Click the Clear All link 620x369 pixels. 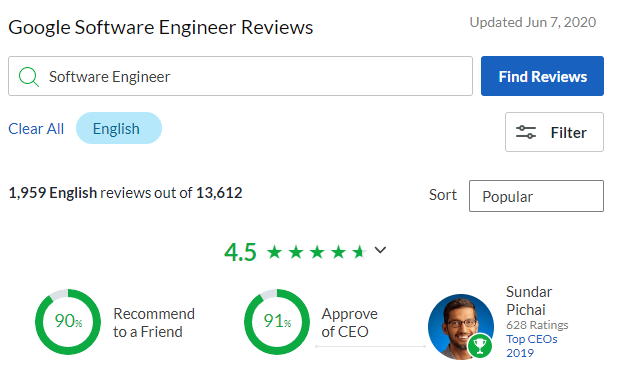pyautogui.click(x=36, y=129)
